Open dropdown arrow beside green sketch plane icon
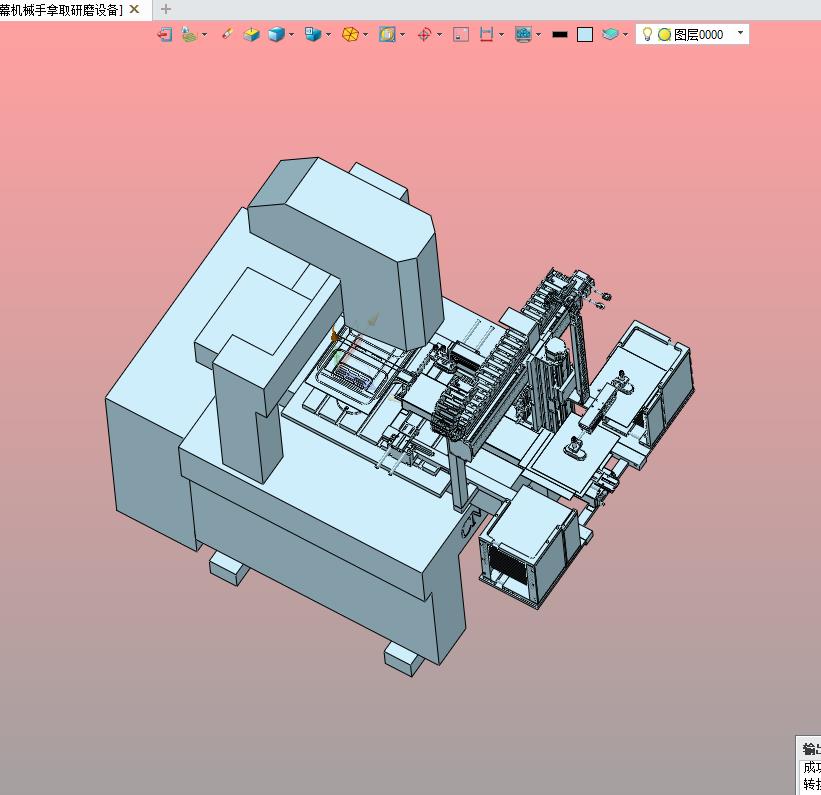The image size is (821, 795). (204, 35)
